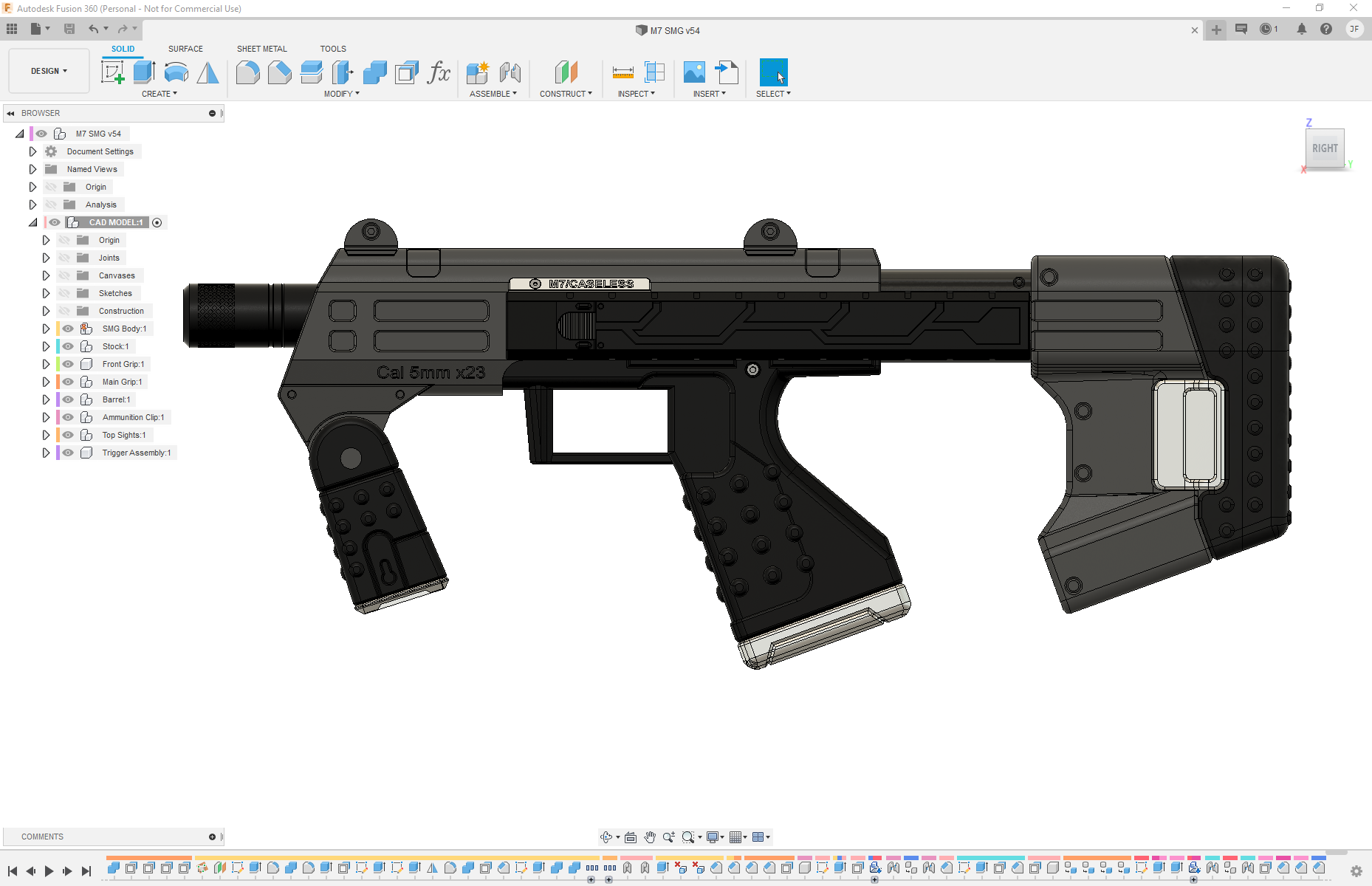This screenshot has height=886, width=1372.
Task: Open the SHEET METAL tab
Action: point(261,49)
